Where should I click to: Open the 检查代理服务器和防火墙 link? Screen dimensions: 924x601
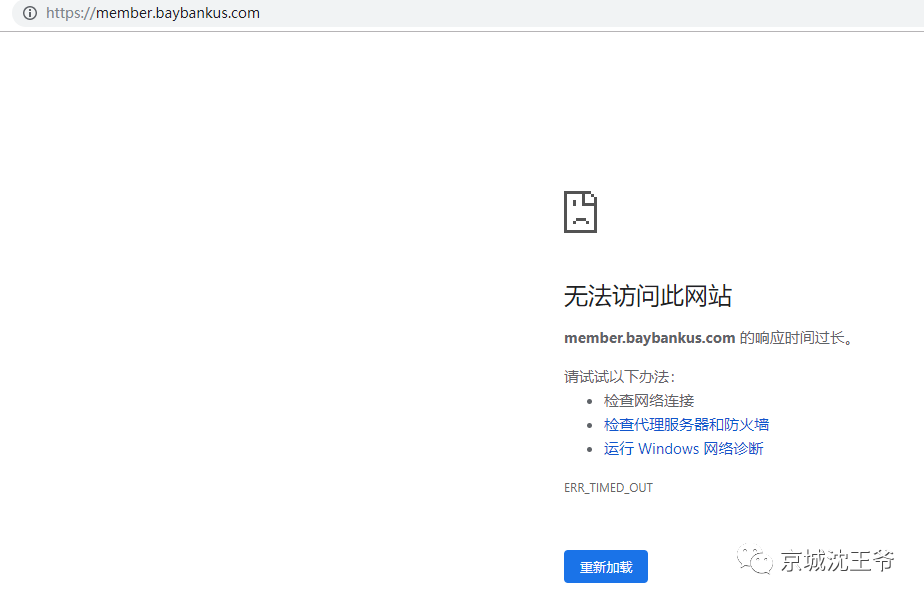tap(686, 424)
